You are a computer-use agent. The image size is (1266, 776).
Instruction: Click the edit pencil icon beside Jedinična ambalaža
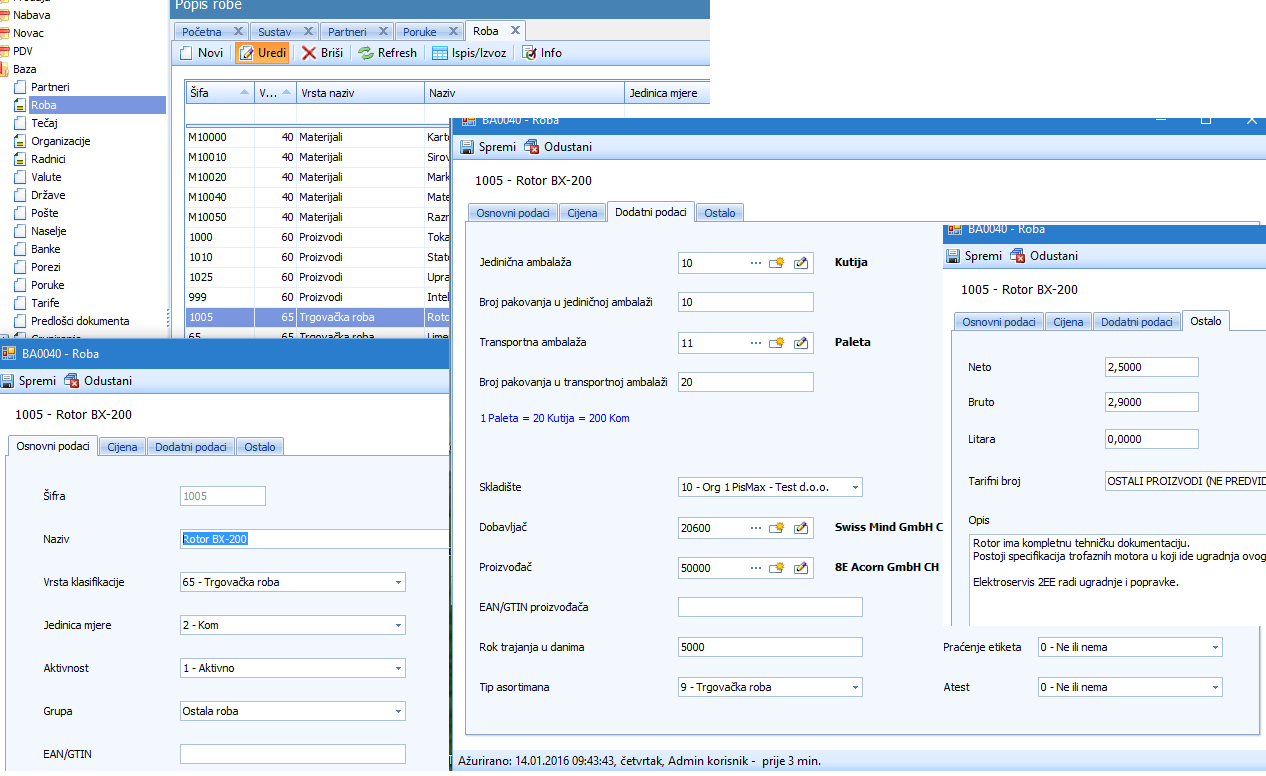(x=801, y=262)
